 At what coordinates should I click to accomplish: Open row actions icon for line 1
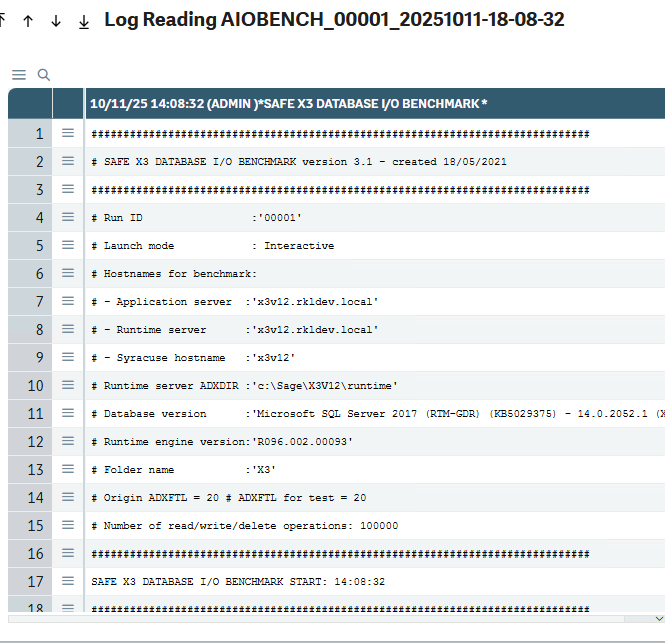(68, 133)
